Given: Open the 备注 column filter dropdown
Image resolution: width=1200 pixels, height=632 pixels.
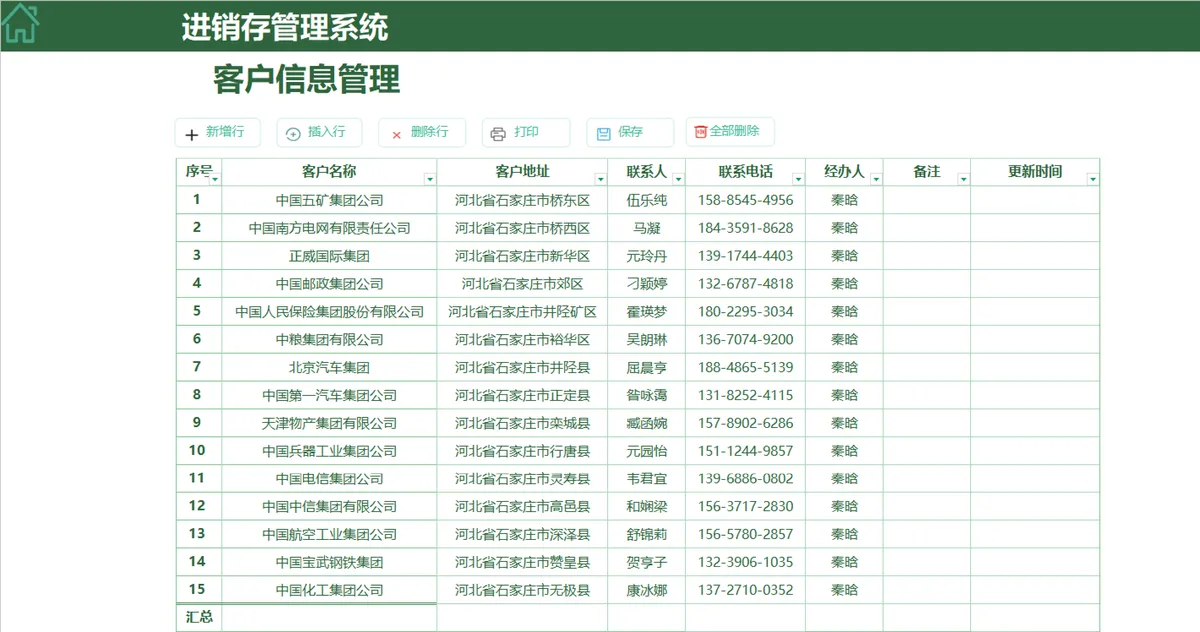Looking at the screenshot, I should (x=964, y=179).
